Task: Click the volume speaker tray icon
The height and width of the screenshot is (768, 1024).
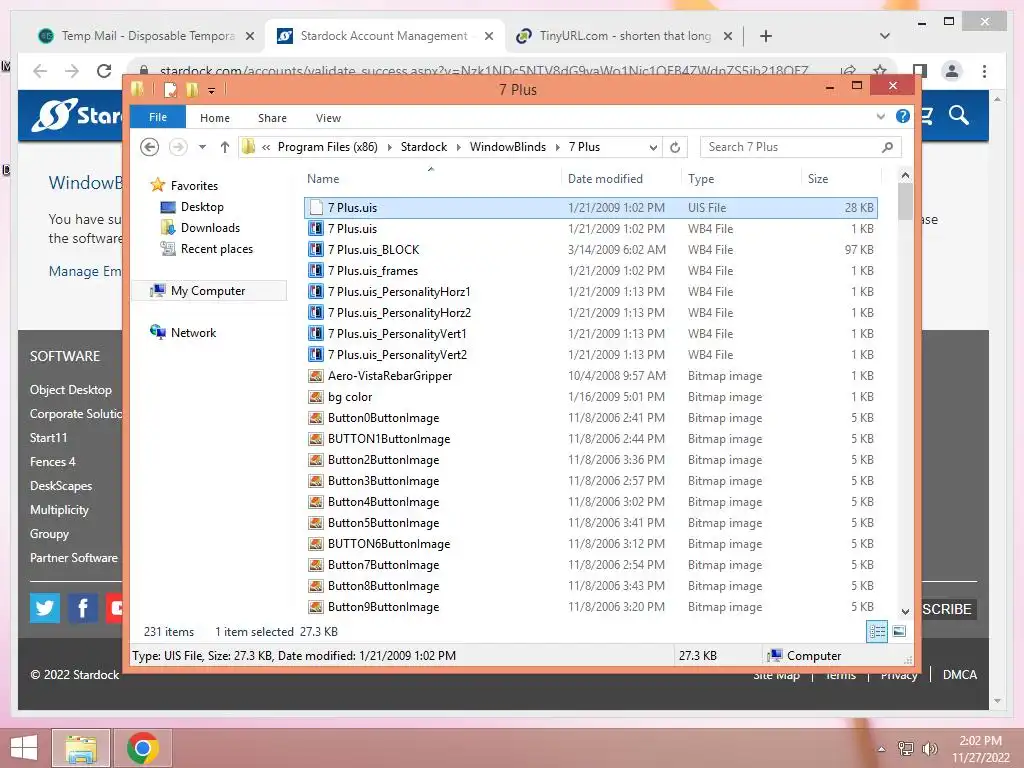Action: (x=929, y=748)
